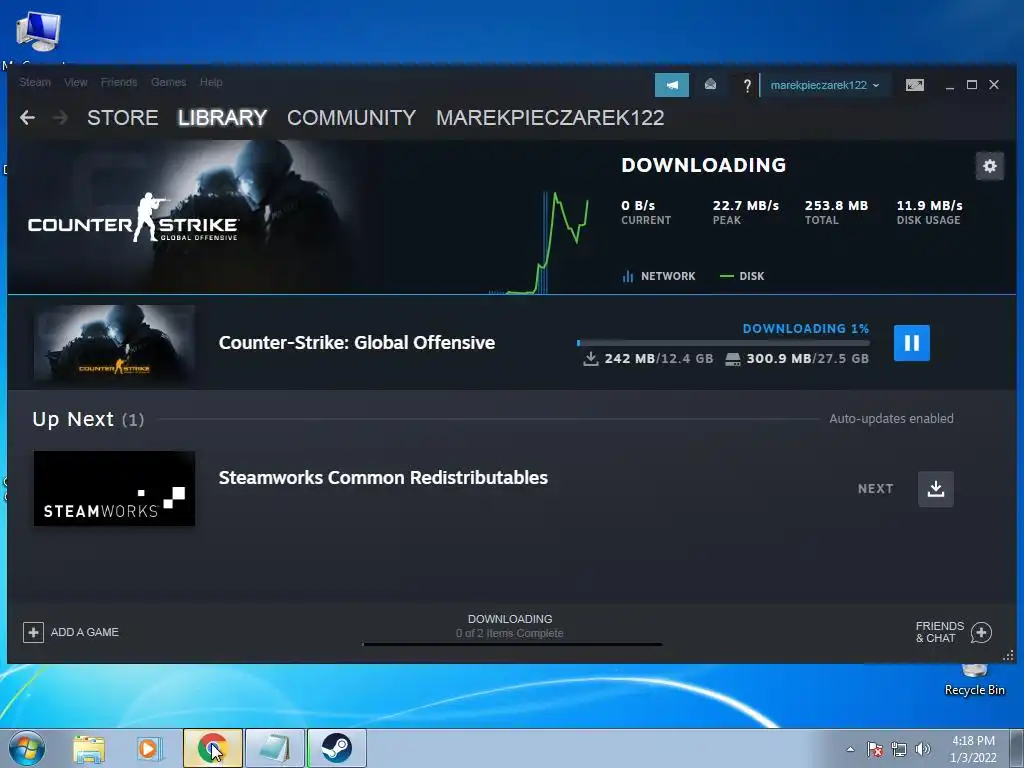
Task: Go forward with the right arrow
Action: point(60,118)
